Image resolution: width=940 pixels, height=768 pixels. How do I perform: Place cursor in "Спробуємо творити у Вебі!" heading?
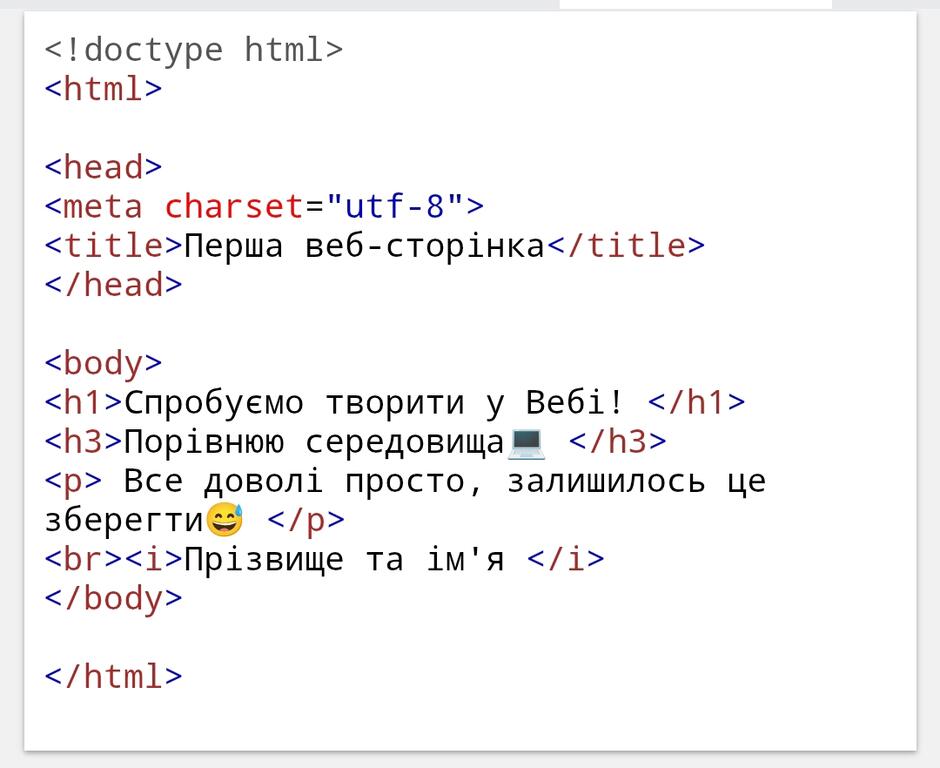click(375, 403)
